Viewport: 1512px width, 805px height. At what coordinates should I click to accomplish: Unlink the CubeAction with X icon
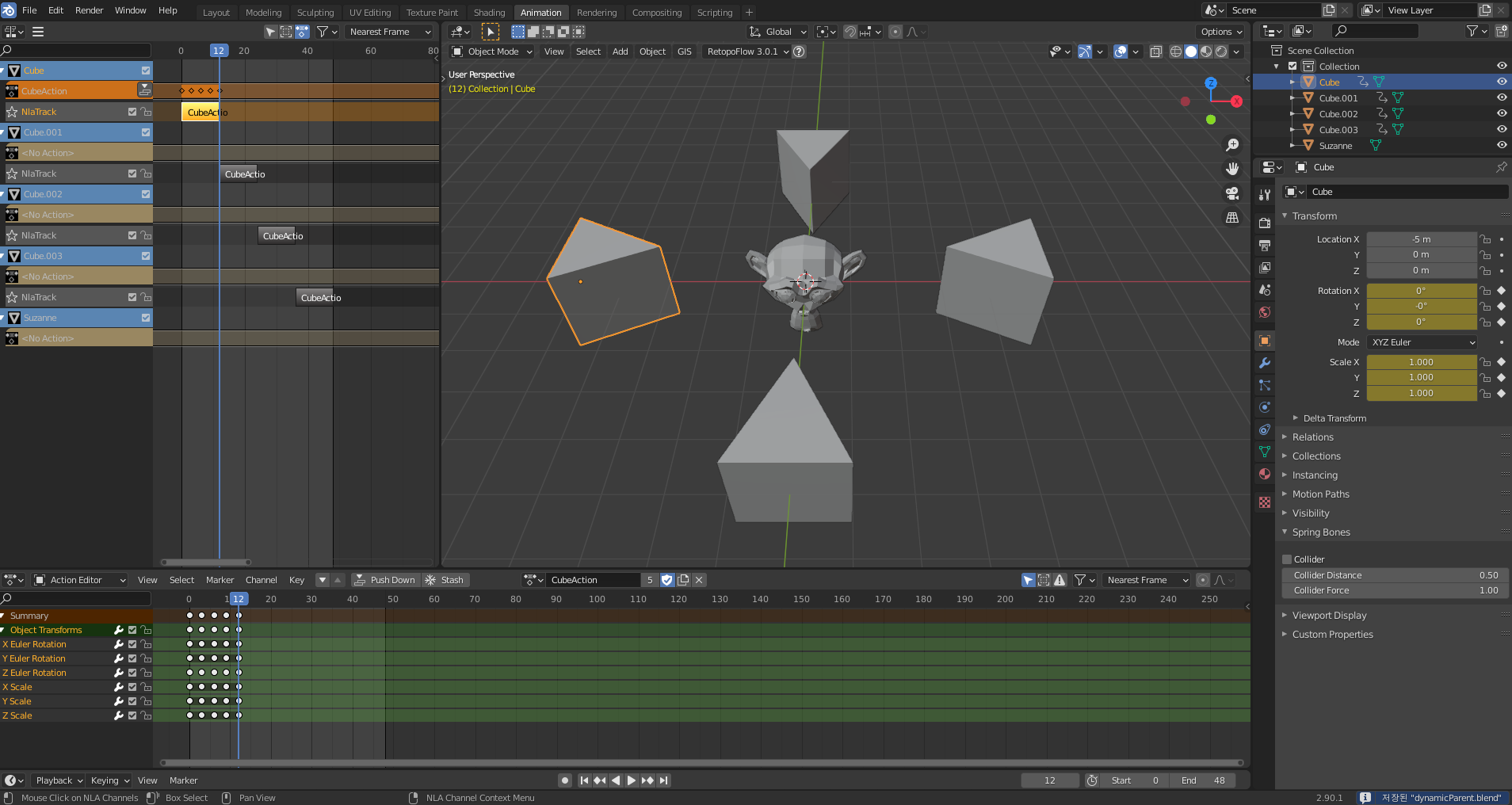[699, 580]
